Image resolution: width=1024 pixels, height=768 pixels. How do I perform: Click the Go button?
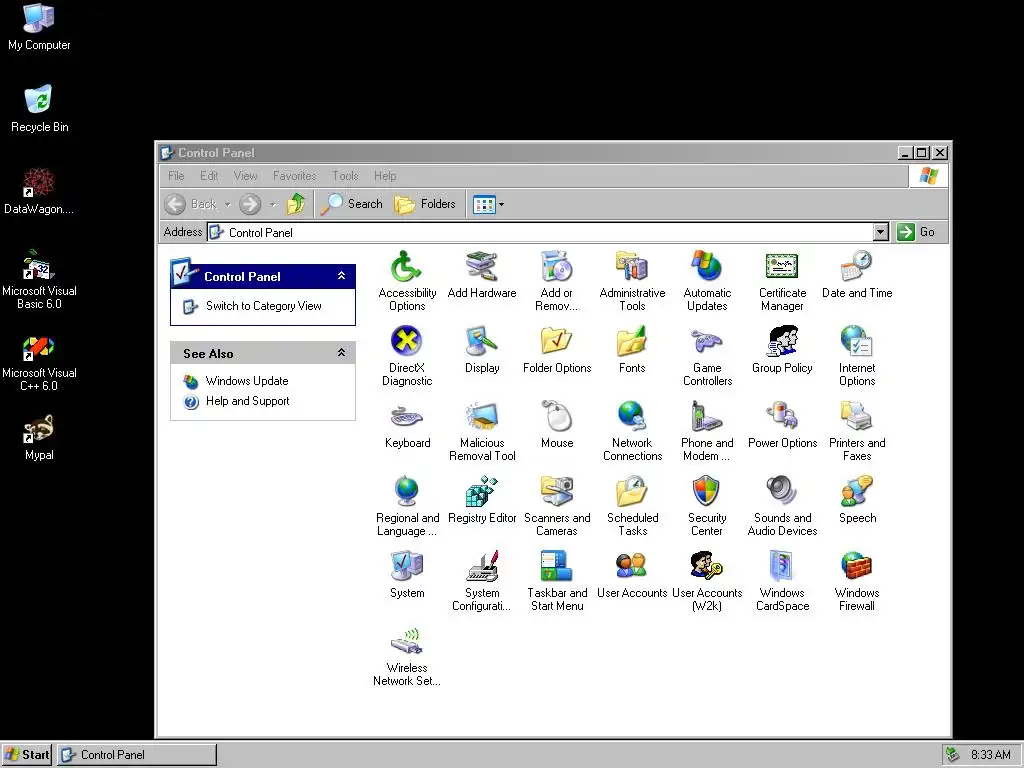[917, 232]
